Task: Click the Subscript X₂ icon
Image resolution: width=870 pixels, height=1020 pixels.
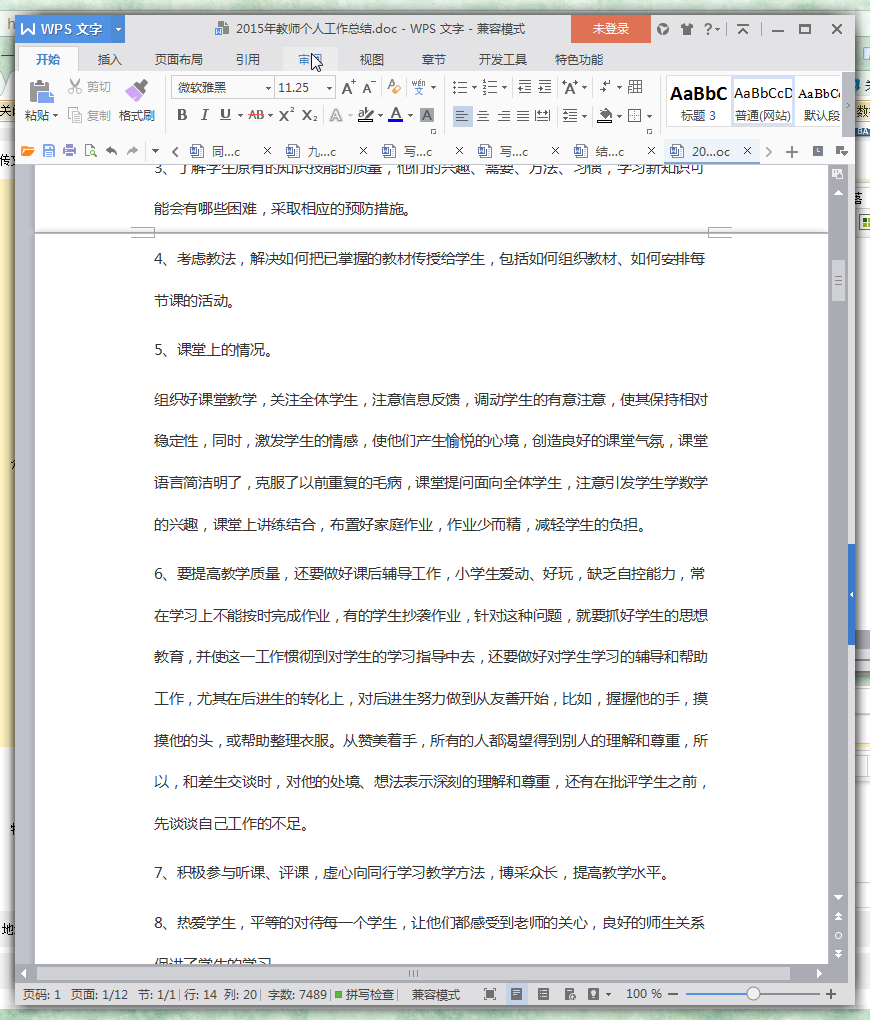Action: pos(310,115)
